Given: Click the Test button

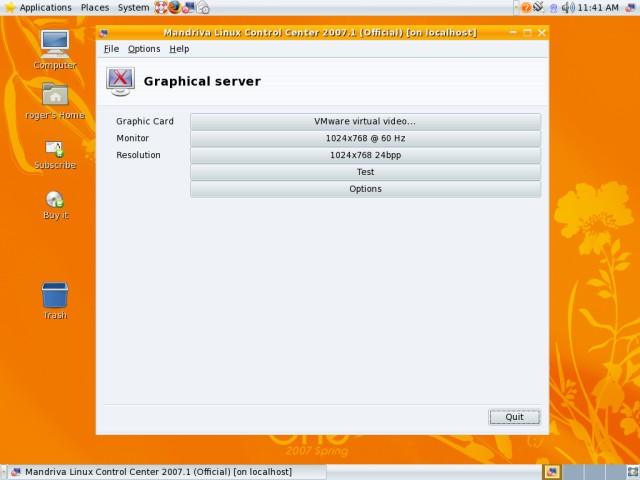Looking at the screenshot, I should [365, 172].
